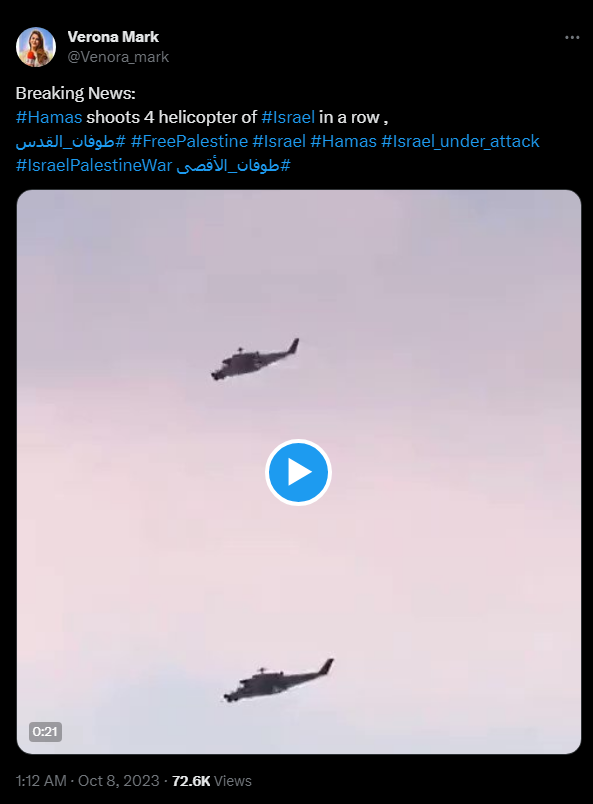Click the 0:21 video duration badge

45,731
